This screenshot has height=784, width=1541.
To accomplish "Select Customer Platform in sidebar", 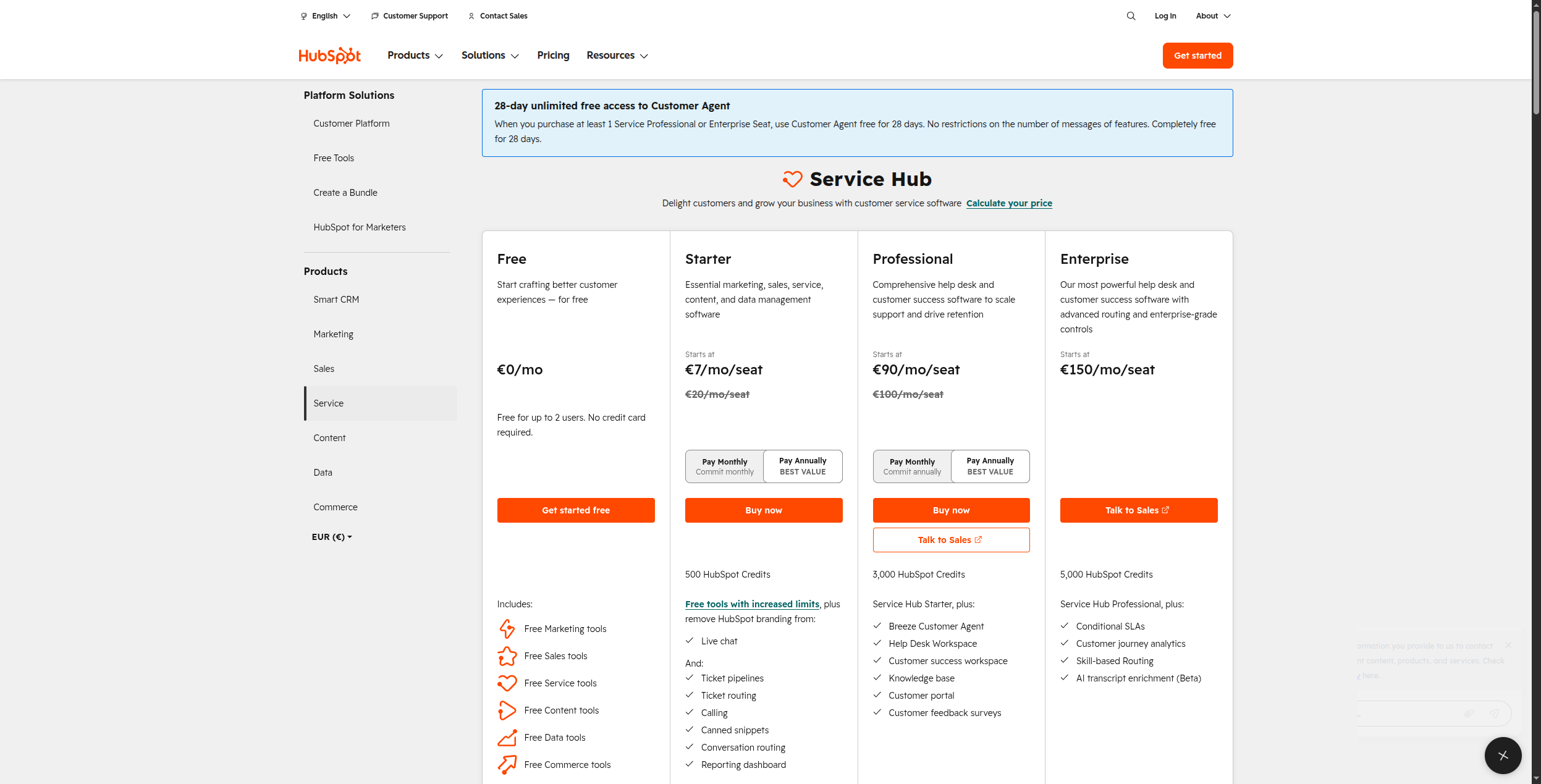I will click(x=351, y=124).
